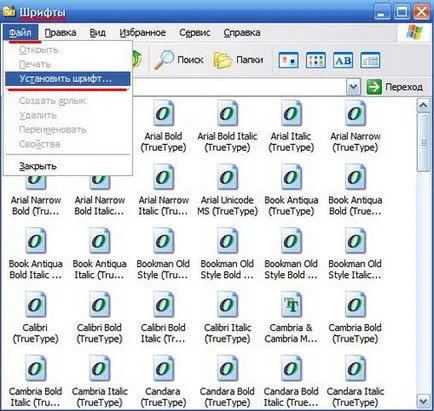Select the Candara Bold font icon
434x411 pixels.
tap(227, 368)
